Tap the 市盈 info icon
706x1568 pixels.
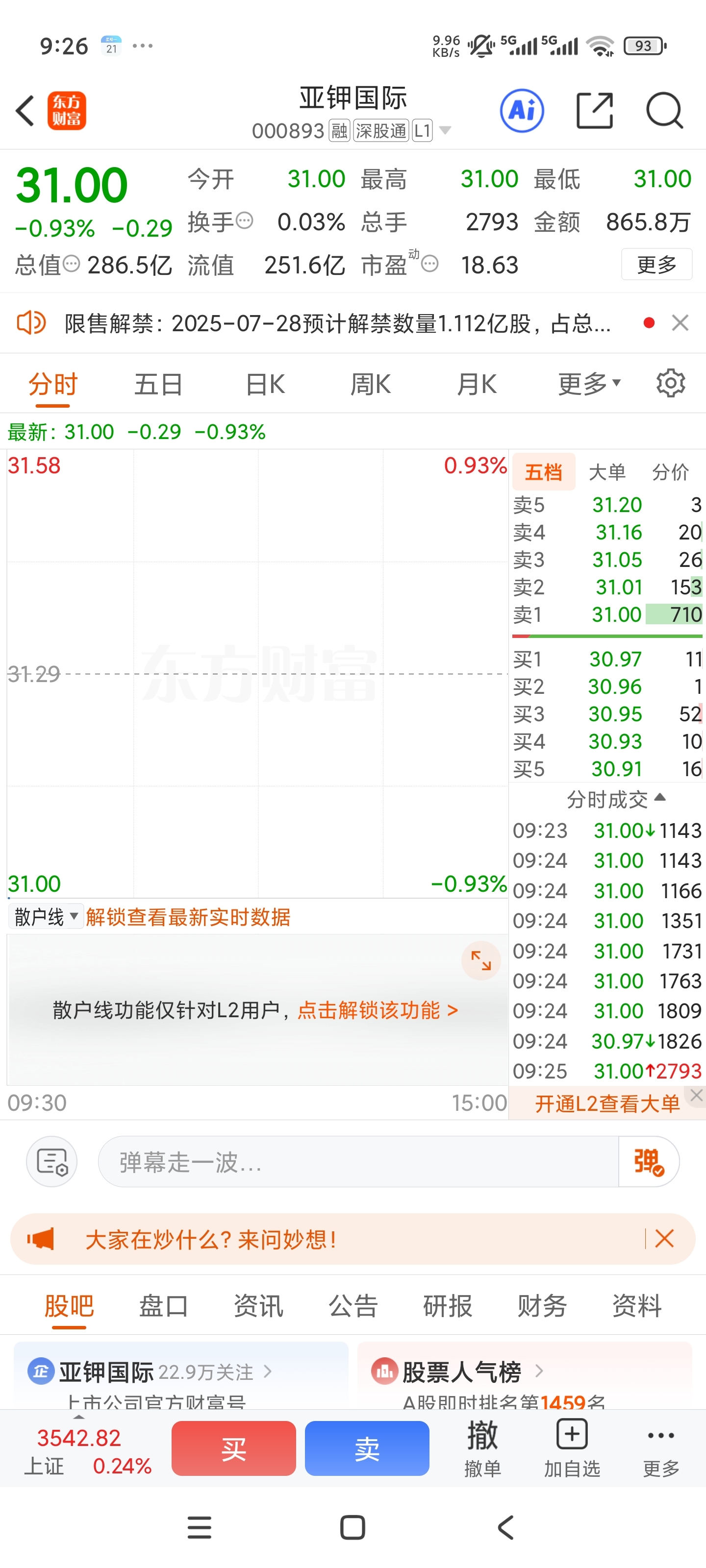click(430, 264)
